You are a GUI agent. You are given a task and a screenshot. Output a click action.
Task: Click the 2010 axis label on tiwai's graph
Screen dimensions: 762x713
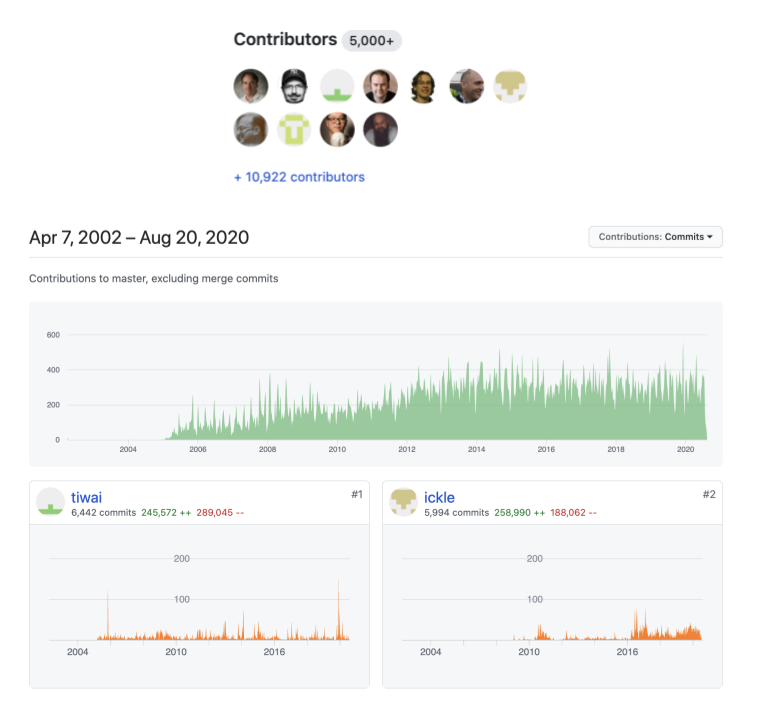176,652
